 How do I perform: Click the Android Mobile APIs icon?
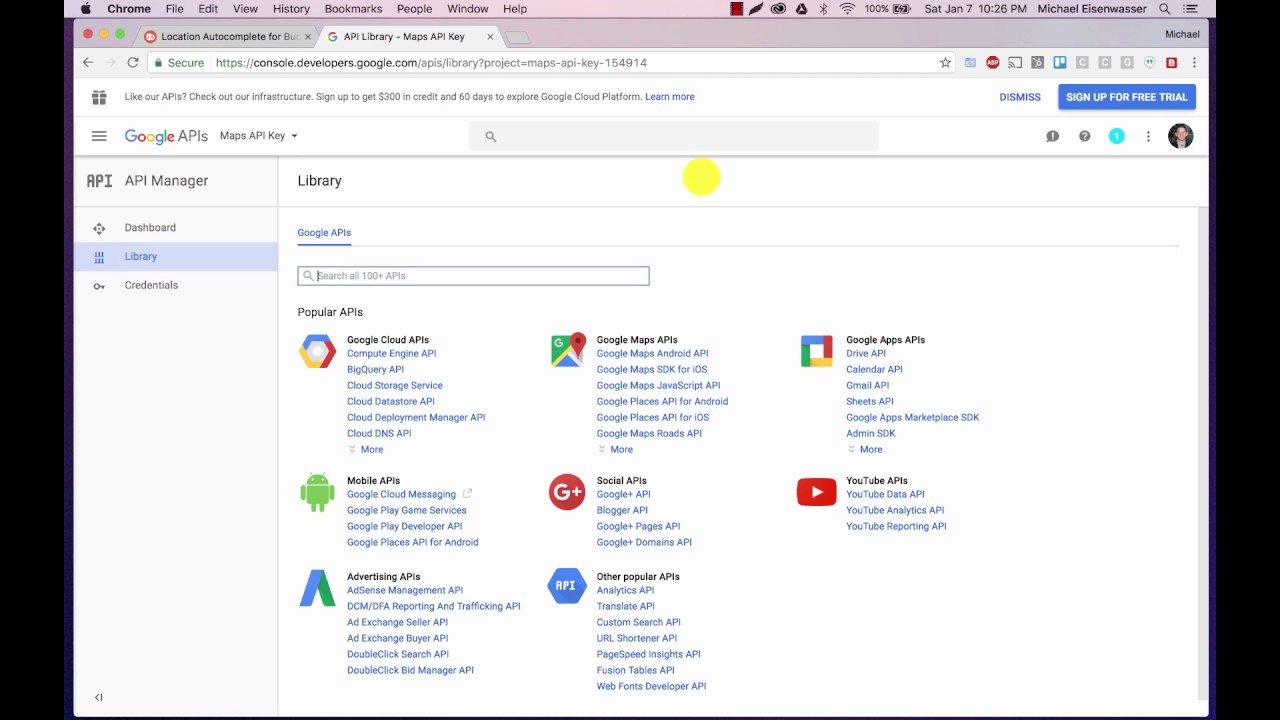[x=317, y=492]
